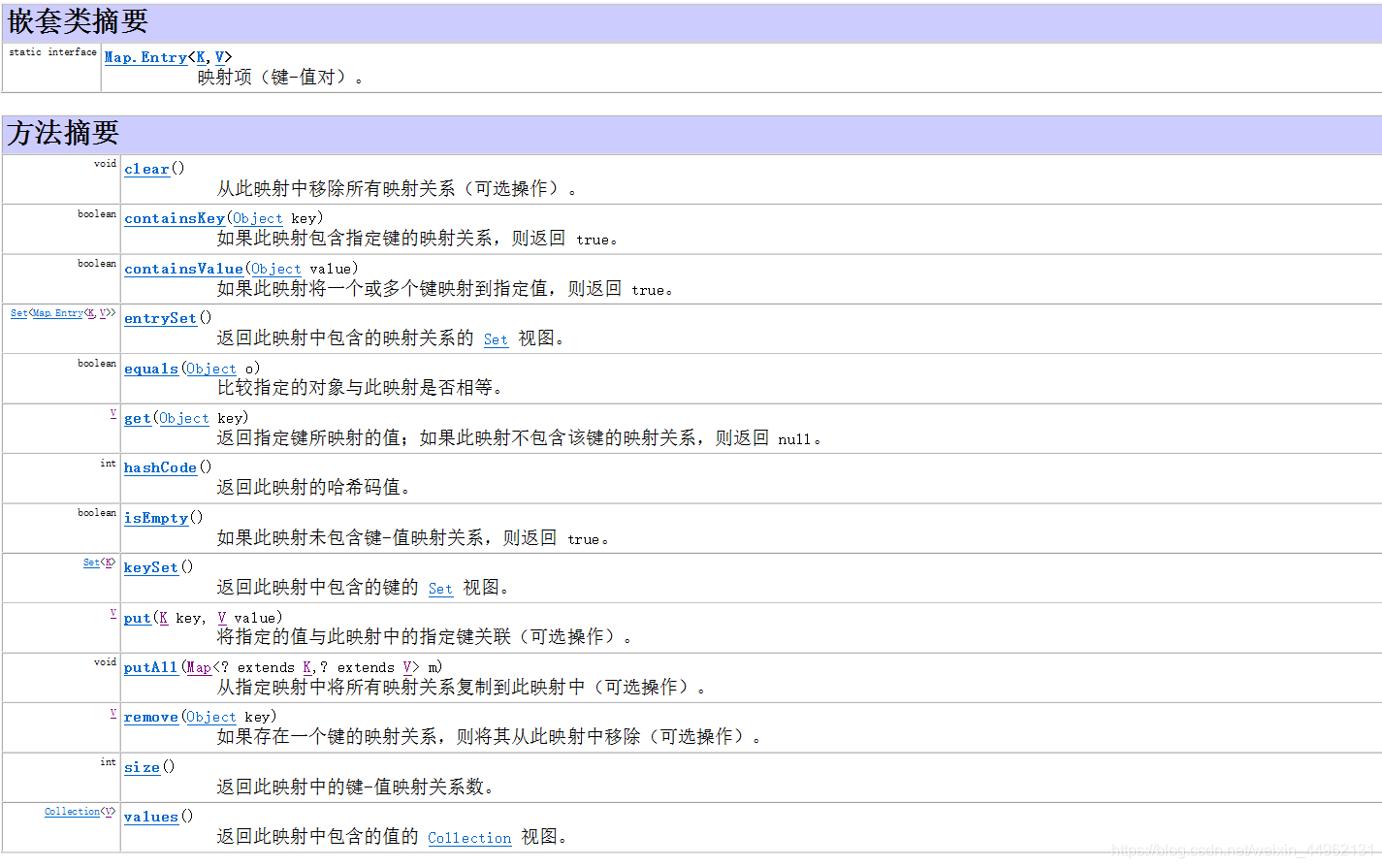Click Object parameter link in equals

click(x=211, y=369)
